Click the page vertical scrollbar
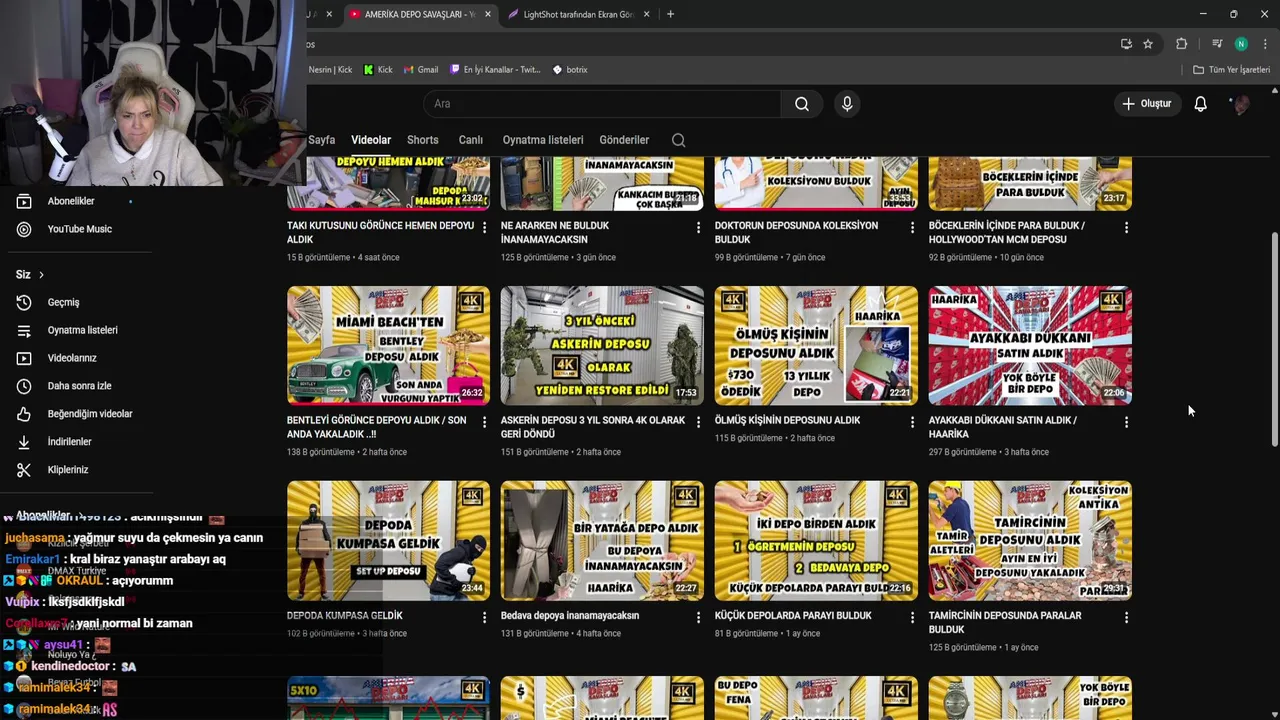Viewport: 1280px width, 720px height. pyautogui.click(x=1274, y=340)
